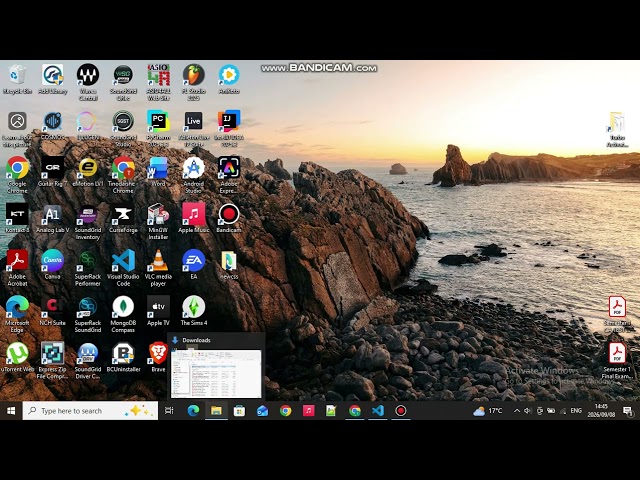Screen dimensions: 640x480
Task: Open Microsoft Edge from the taskbar
Action: [x=193, y=411]
